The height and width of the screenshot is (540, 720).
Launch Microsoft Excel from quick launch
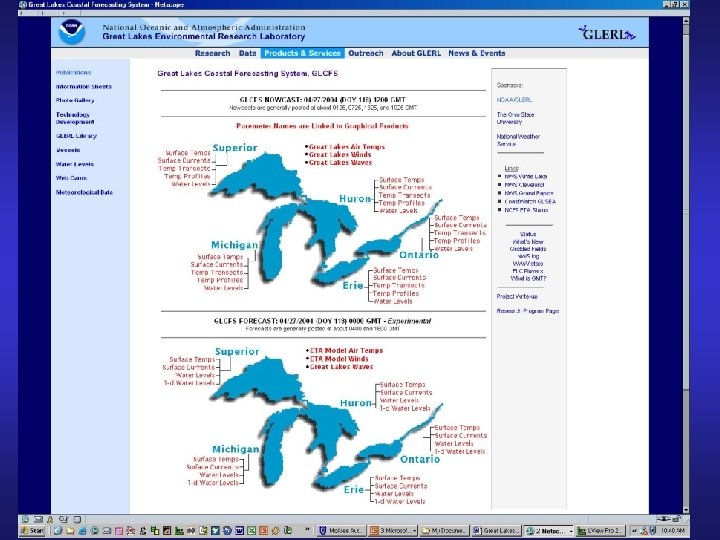252,530
